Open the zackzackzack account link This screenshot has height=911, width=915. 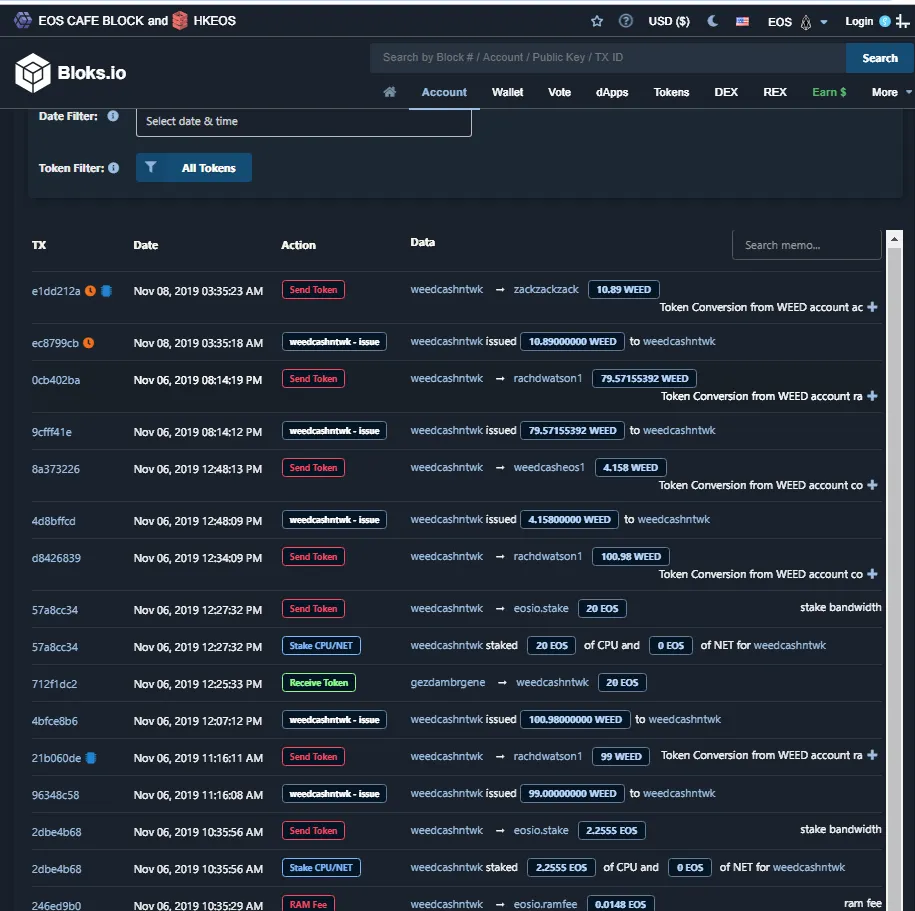coord(546,289)
